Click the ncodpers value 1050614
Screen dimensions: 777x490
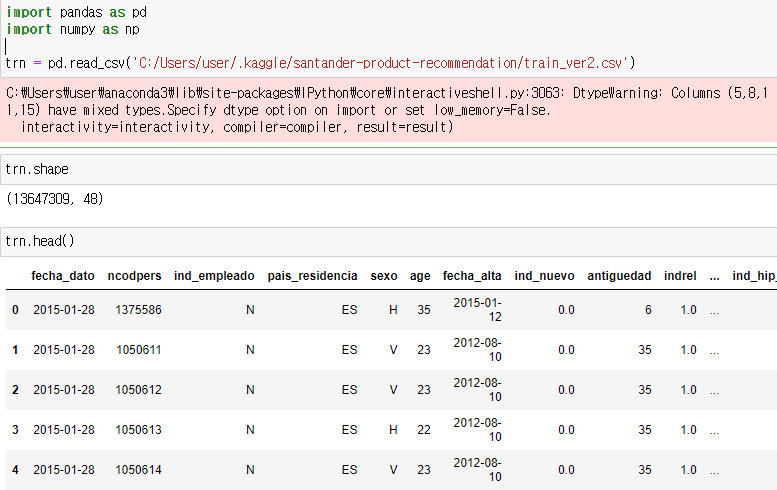click(138, 470)
